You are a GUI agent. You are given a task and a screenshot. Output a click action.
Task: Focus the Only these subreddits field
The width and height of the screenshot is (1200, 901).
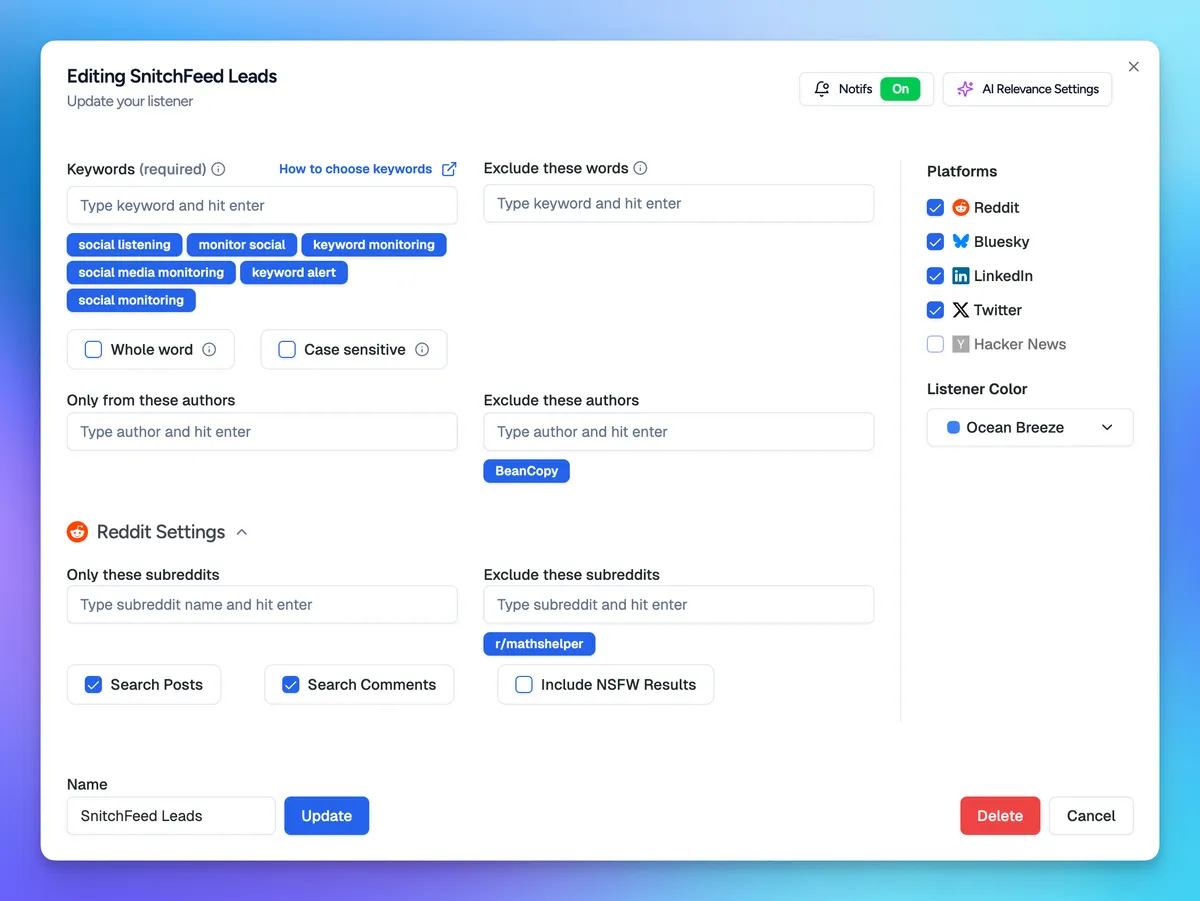pyautogui.click(x=262, y=605)
